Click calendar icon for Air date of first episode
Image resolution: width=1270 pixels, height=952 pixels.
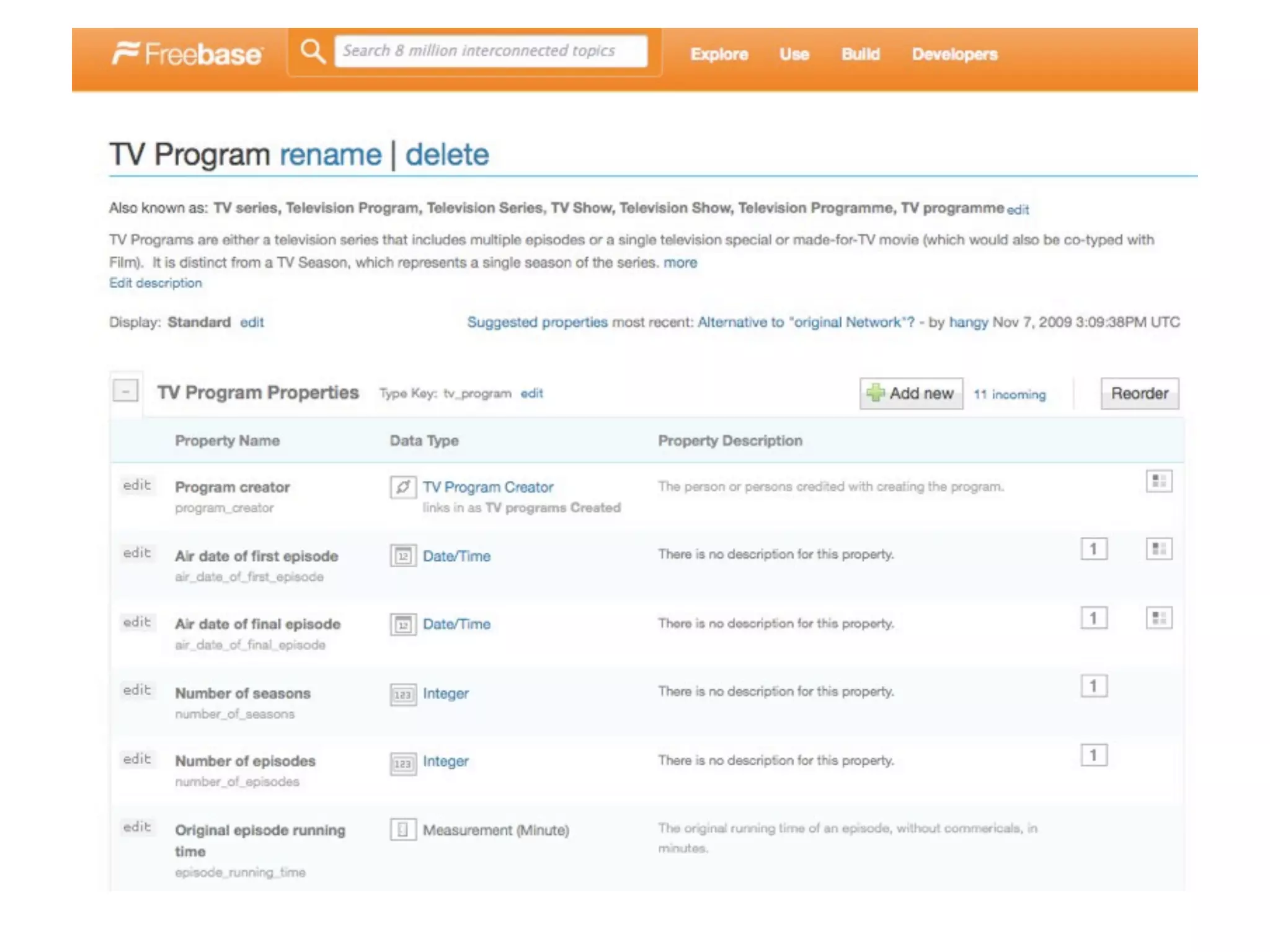(402, 556)
